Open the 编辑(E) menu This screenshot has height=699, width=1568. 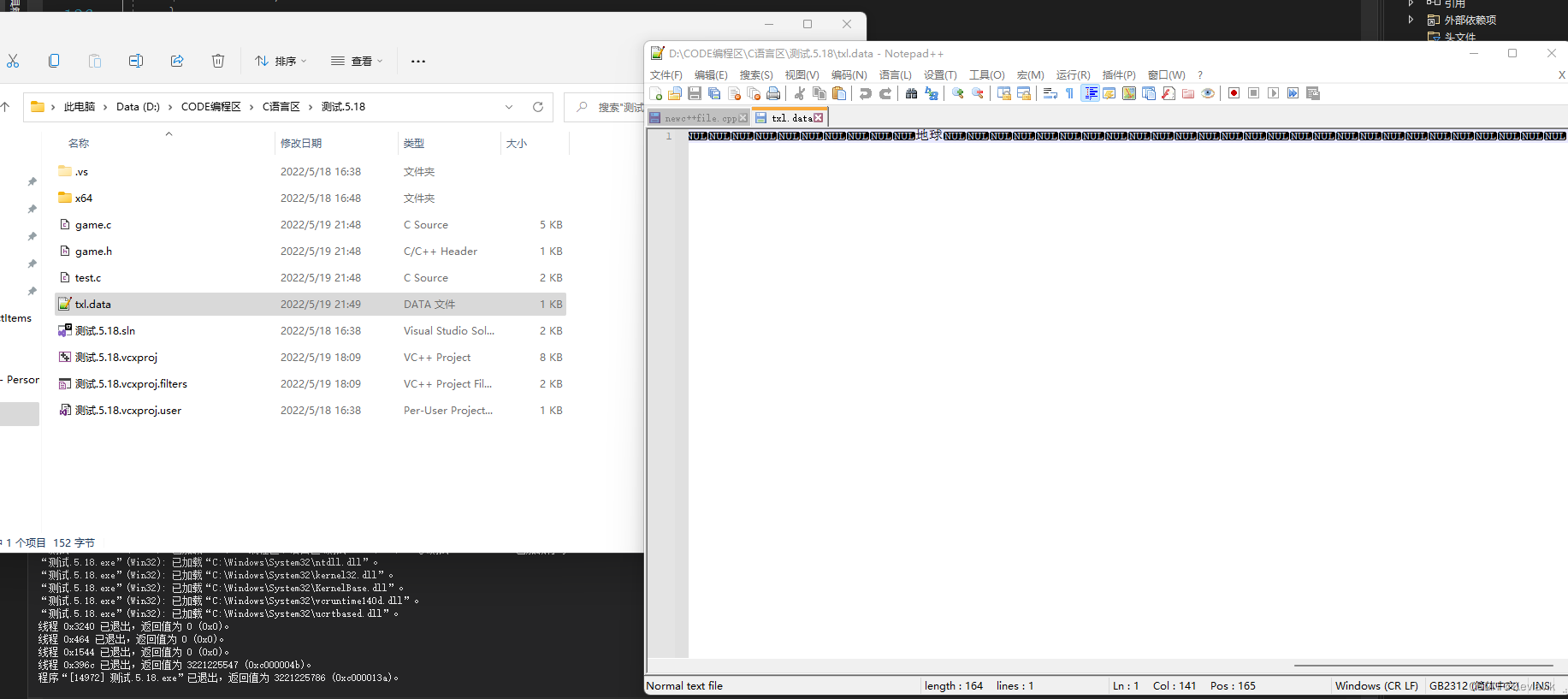pos(711,75)
